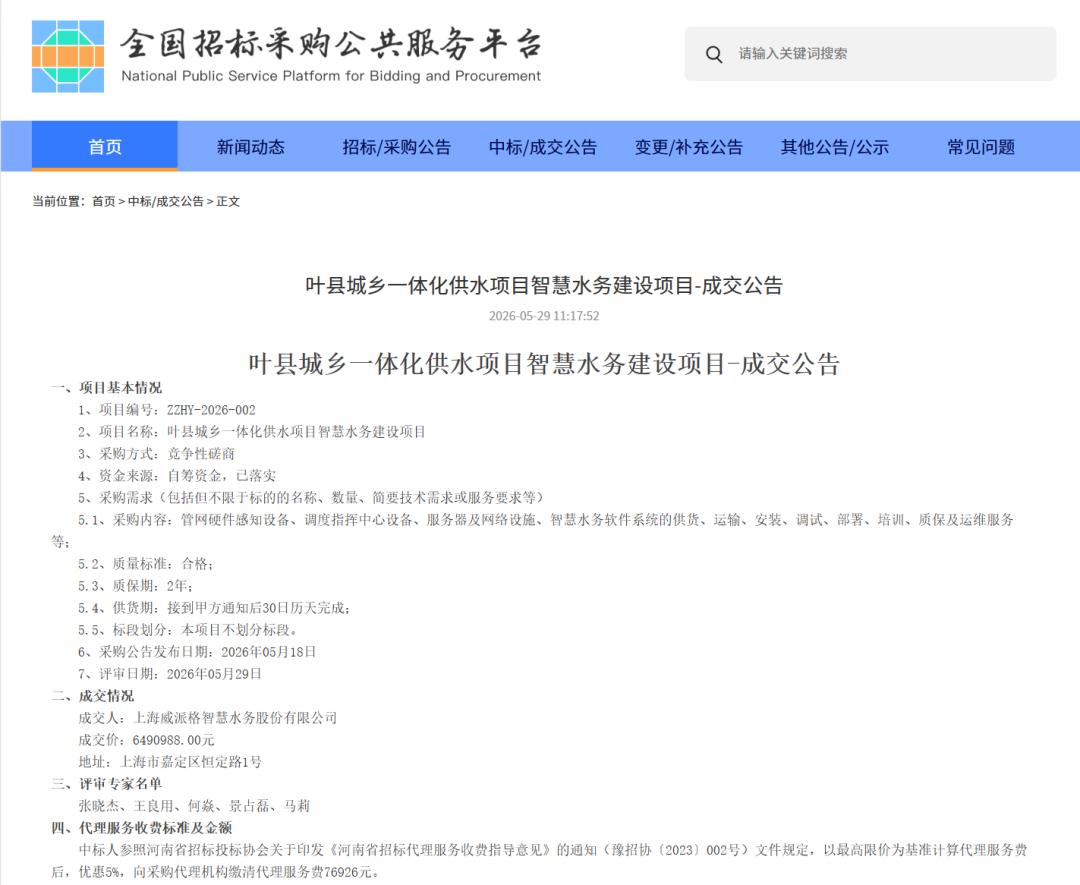Click 采购方式：竞争性磋商 line

click(156, 454)
